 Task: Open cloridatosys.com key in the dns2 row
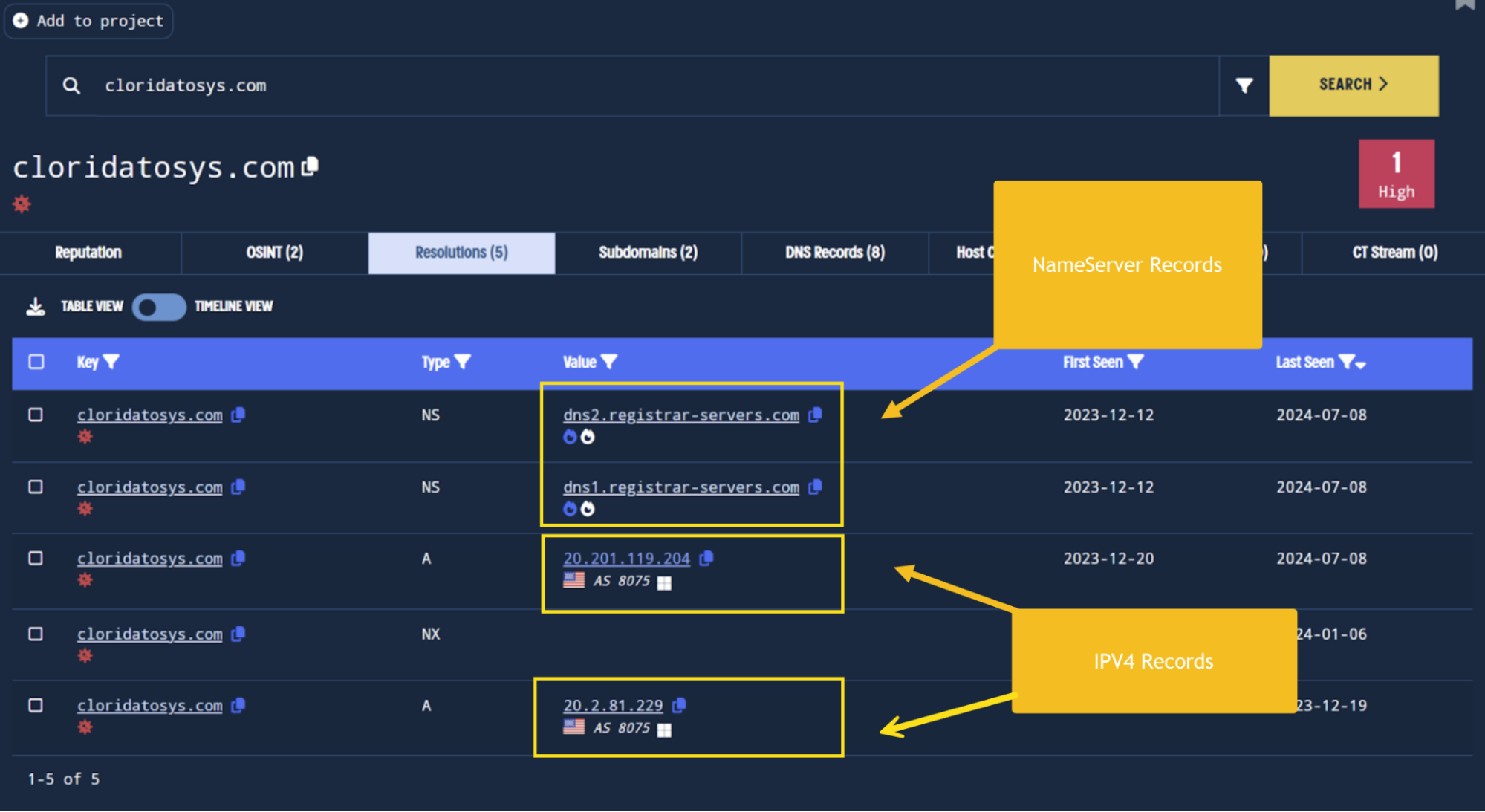(150, 415)
